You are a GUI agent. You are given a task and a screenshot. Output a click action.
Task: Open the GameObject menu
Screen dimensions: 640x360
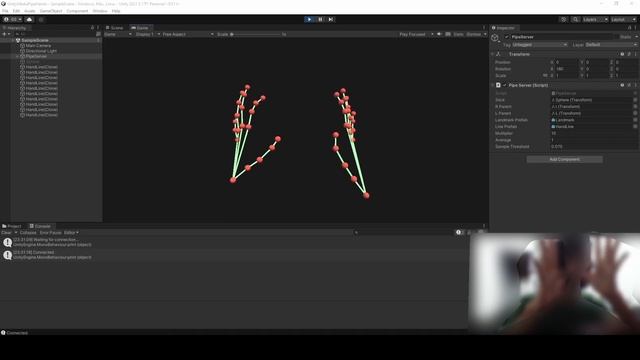pos(51,11)
